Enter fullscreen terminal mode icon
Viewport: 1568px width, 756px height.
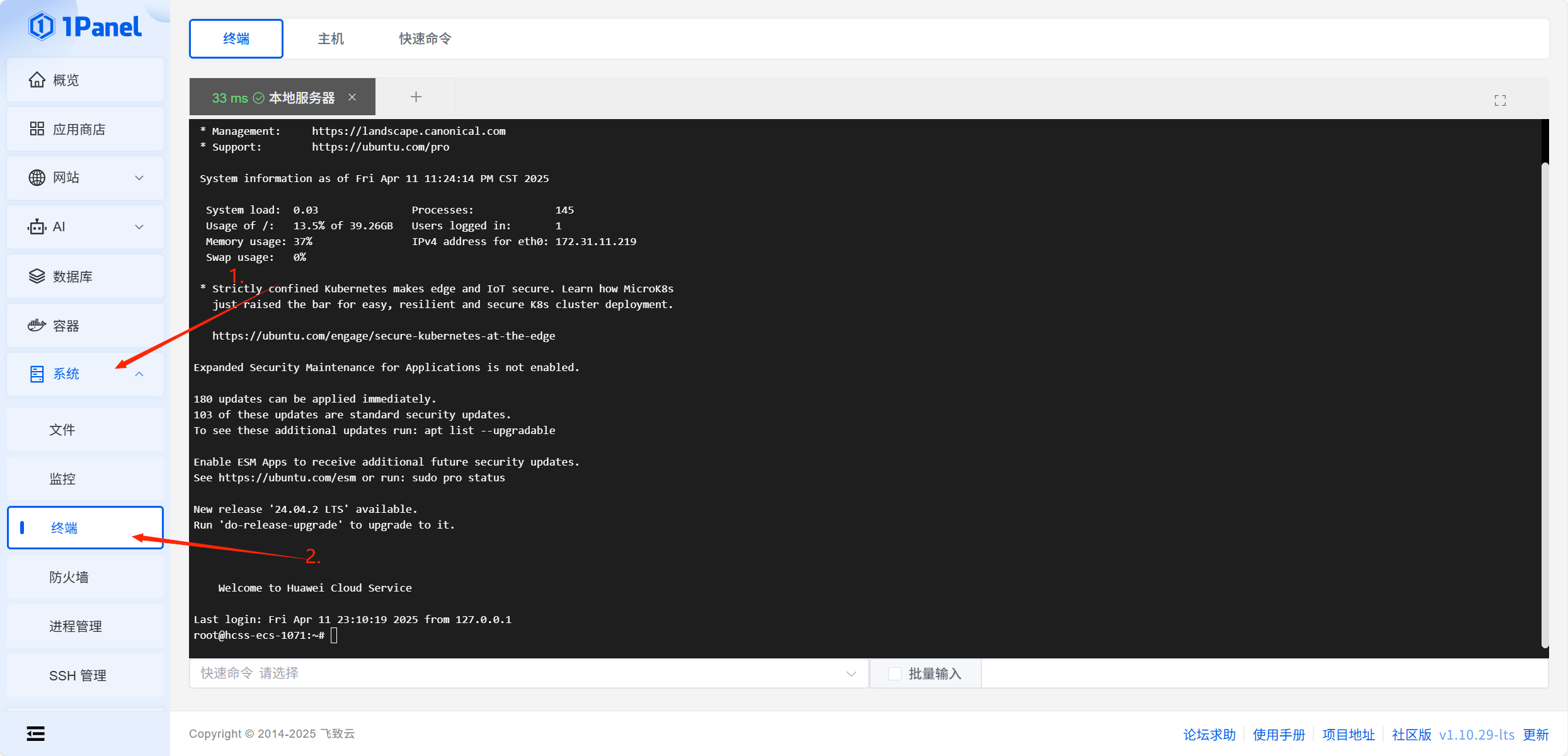tap(1500, 100)
